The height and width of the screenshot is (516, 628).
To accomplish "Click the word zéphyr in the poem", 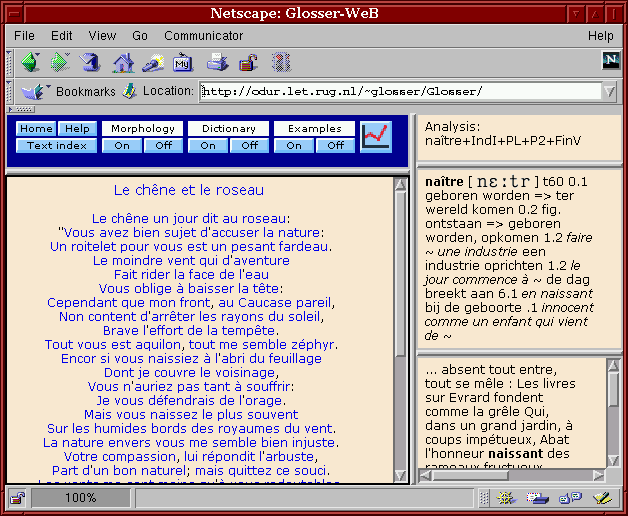I will click(x=313, y=345).
